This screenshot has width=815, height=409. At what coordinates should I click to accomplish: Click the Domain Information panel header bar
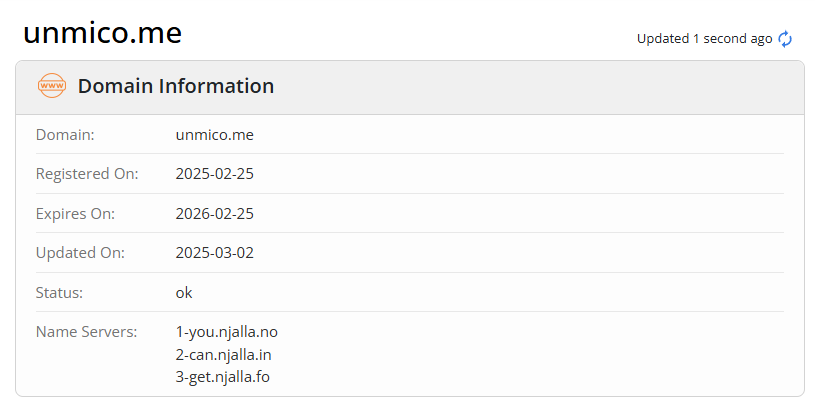(500, 86)
